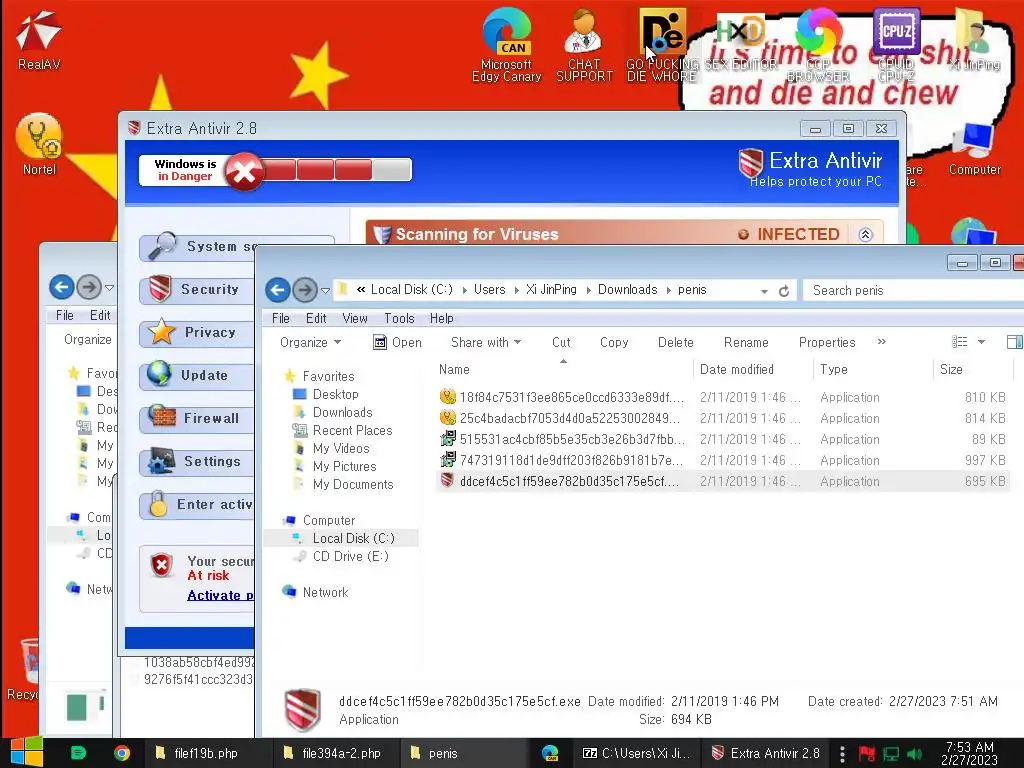Viewport: 1024px width, 768px height.
Task: Select the Update globe icon in Extra Antivir
Action: (159, 374)
